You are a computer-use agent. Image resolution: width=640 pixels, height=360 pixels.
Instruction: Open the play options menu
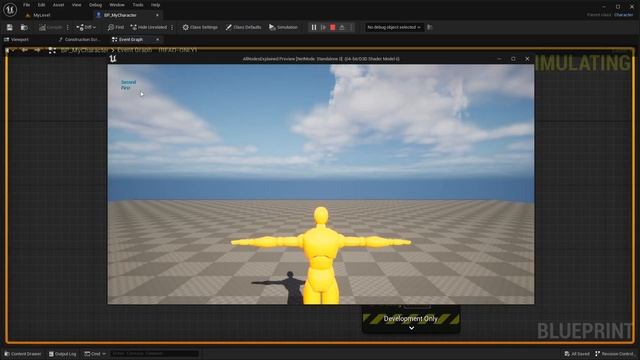pyautogui.click(x=351, y=27)
